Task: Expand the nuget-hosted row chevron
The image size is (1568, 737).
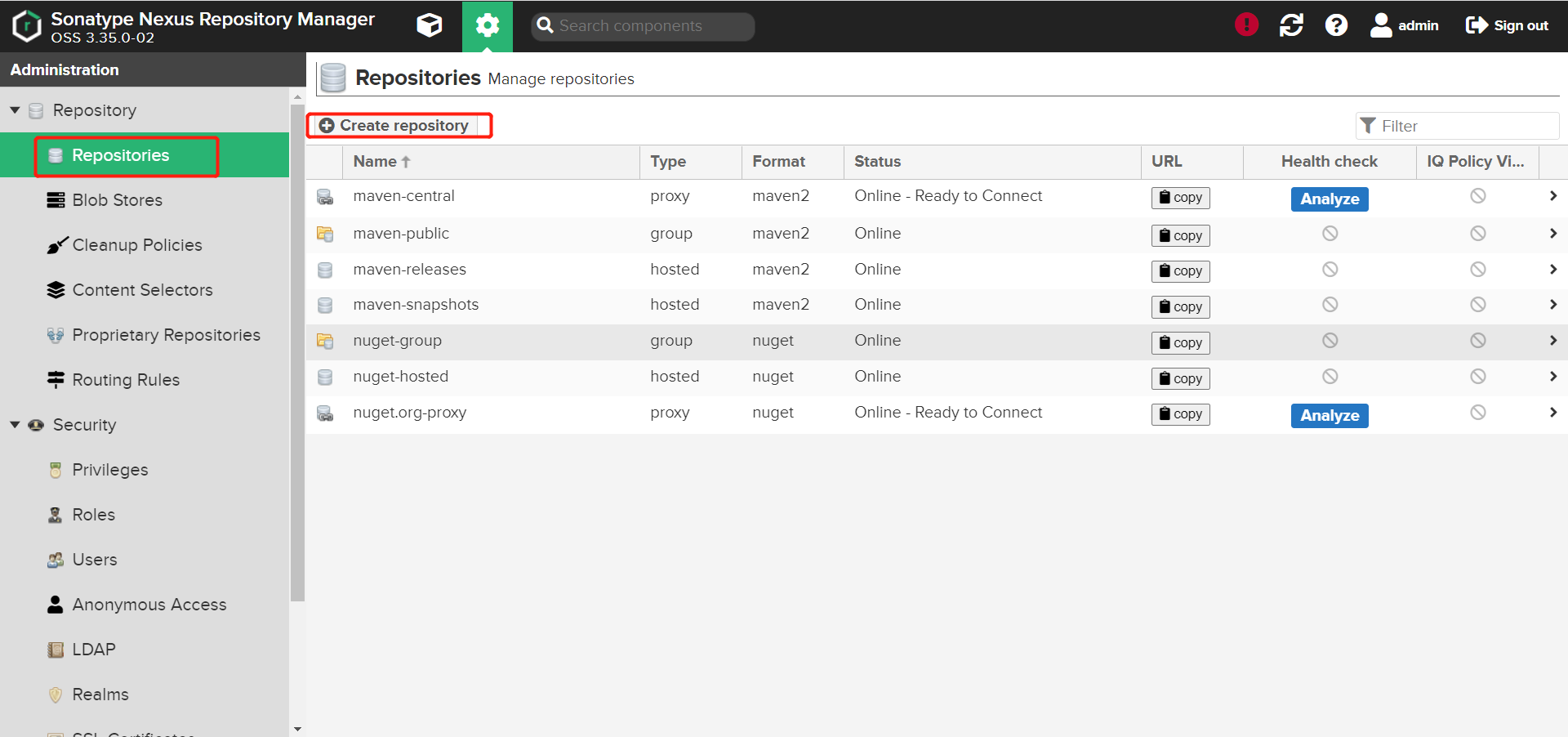Action: (x=1552, y=377)
